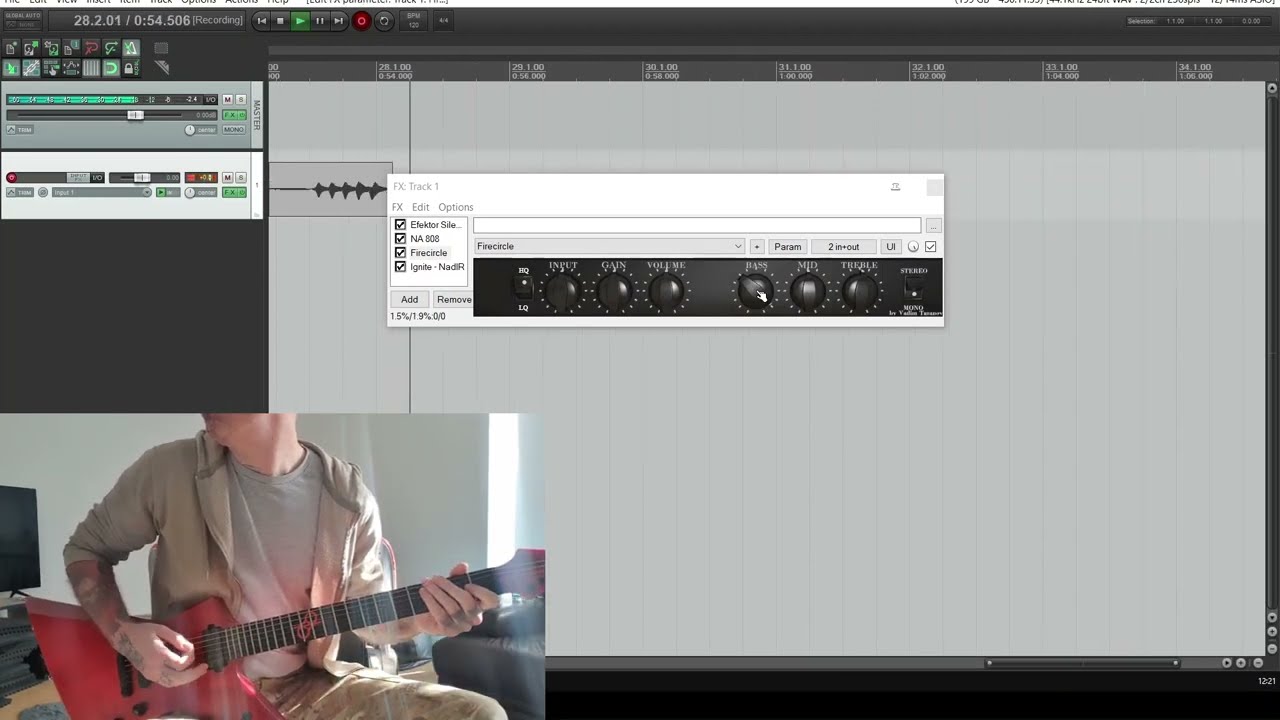1280x720 pixels.
Task: Toggle snap magnet toolbar icon
Action: pyautogui.click(x=111, y=68)
